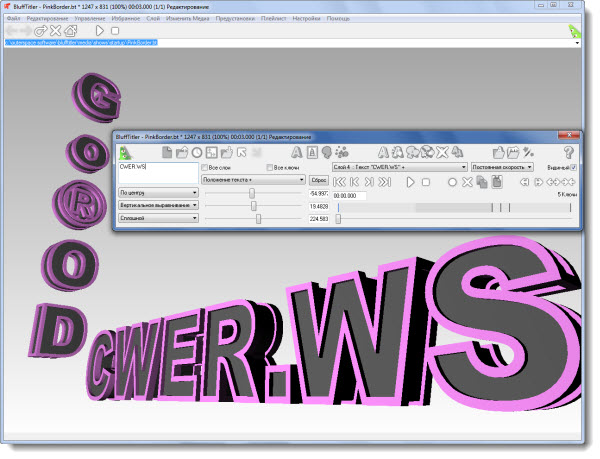Enable the 'Все ключи' checkbox
This screenshot has width=600, height=459.
pos(272,168)
